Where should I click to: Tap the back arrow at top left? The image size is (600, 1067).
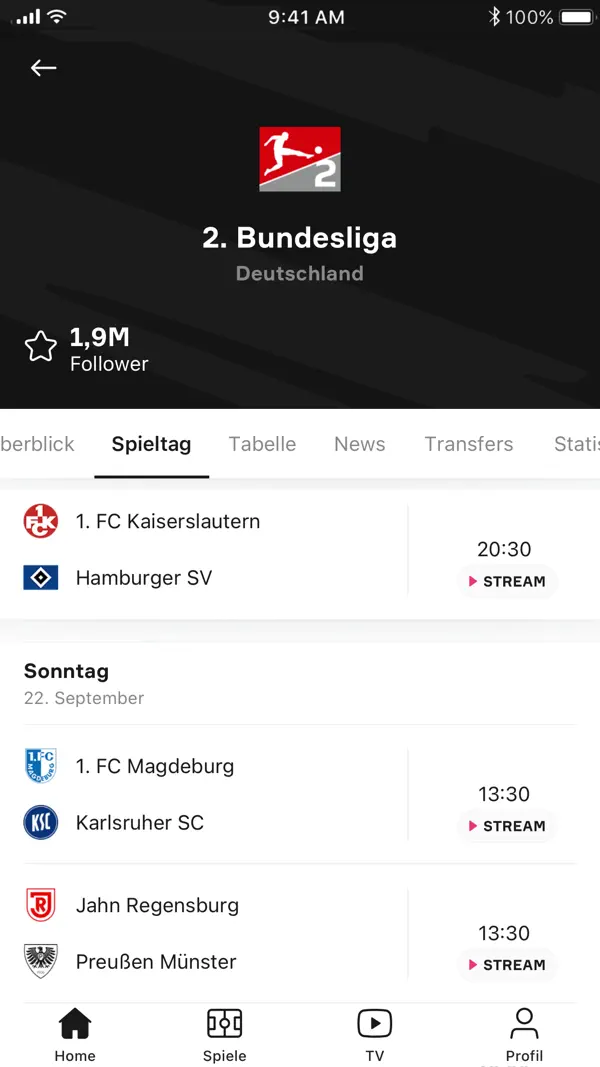coord(43,68)
